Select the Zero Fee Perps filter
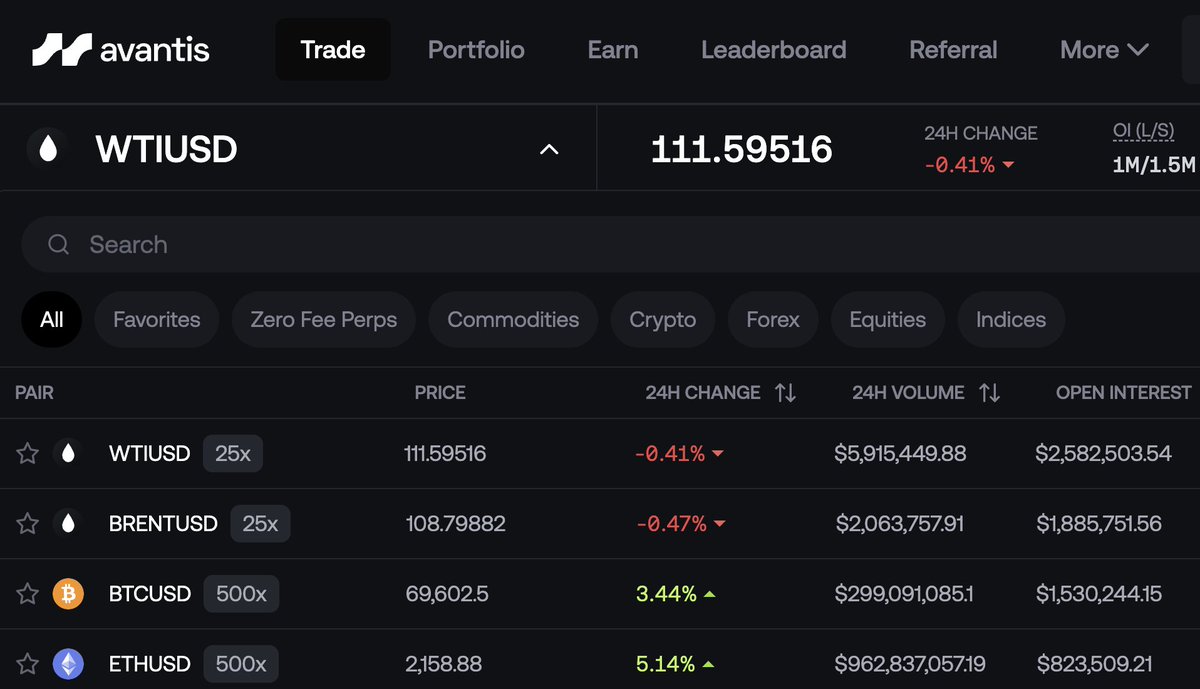Screen dimensions: 1200x689 point(324,320)
